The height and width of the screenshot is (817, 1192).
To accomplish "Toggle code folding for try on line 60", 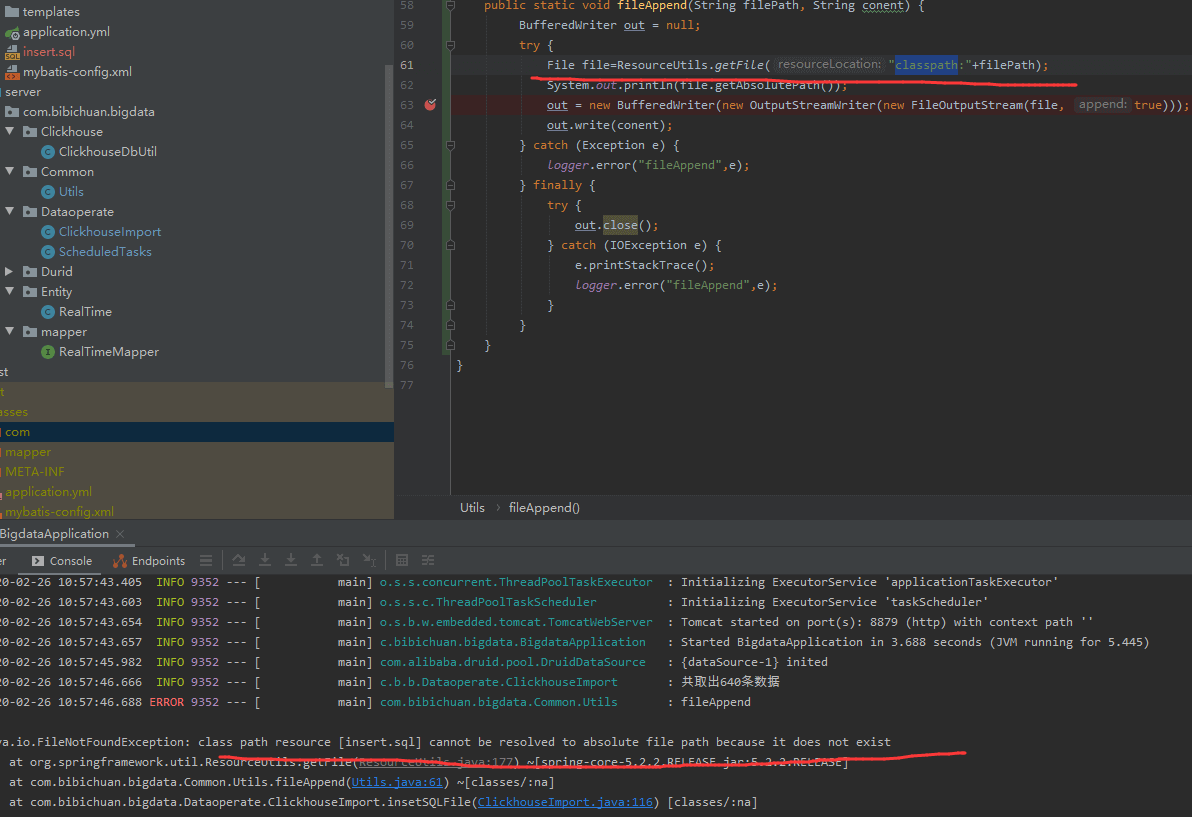I will click(x=450, y=45).
